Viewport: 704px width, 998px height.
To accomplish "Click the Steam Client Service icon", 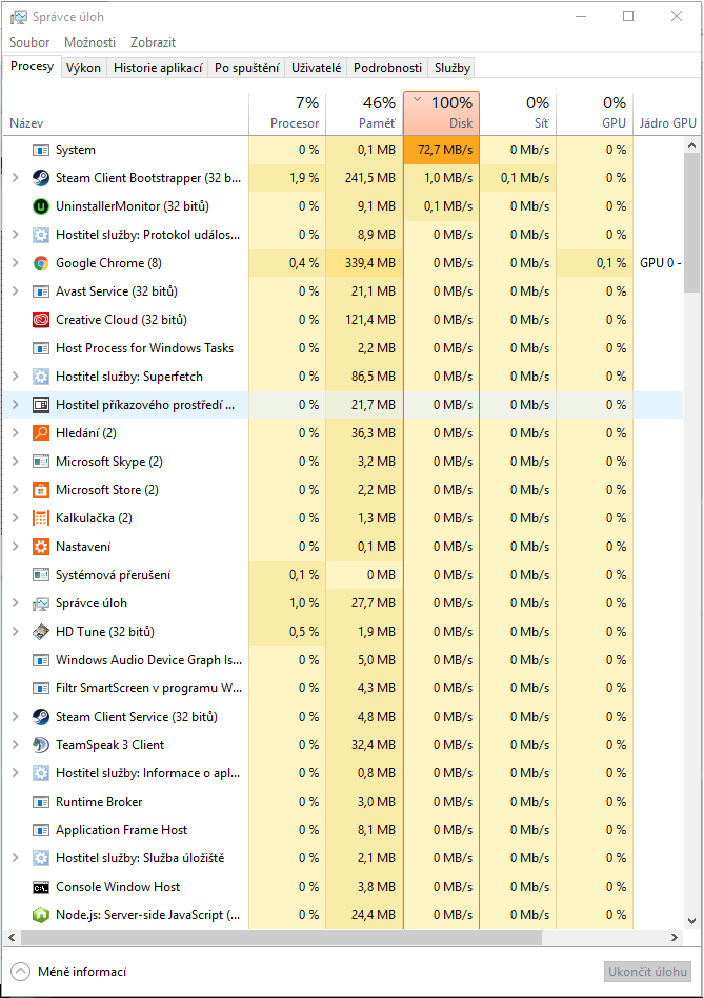I will [x=41, y=717].
